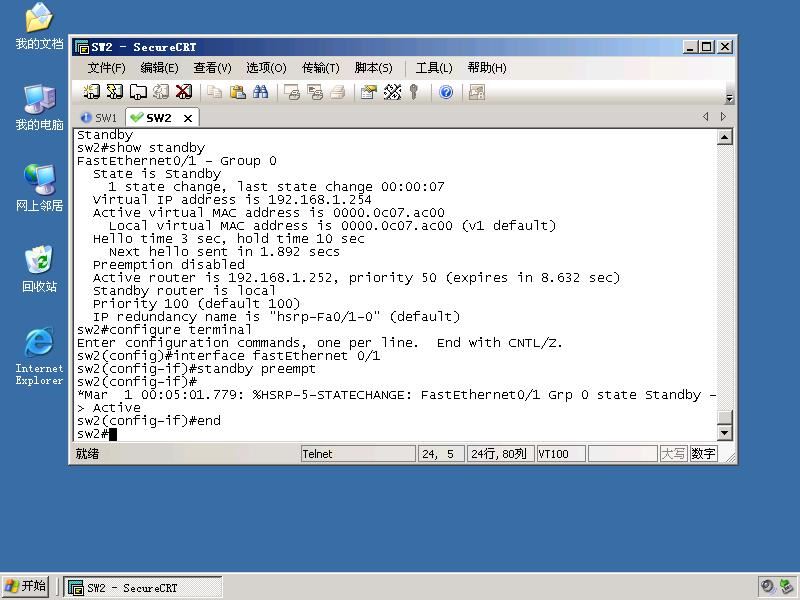Click the Paste clipboard icon
The width and height of the screenshot is (800, 600).
point(237,92)
